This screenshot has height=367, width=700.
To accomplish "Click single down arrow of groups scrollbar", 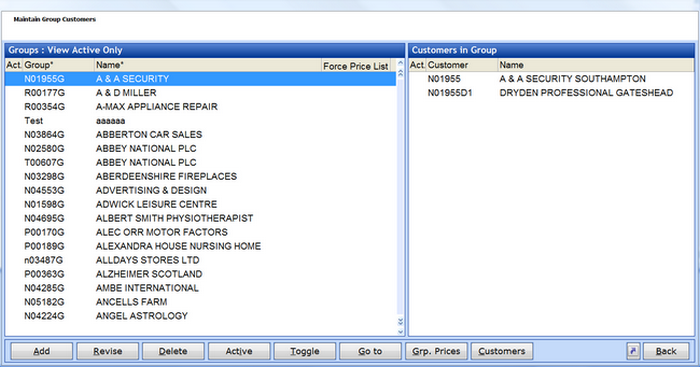I will (x=400, y=331).
